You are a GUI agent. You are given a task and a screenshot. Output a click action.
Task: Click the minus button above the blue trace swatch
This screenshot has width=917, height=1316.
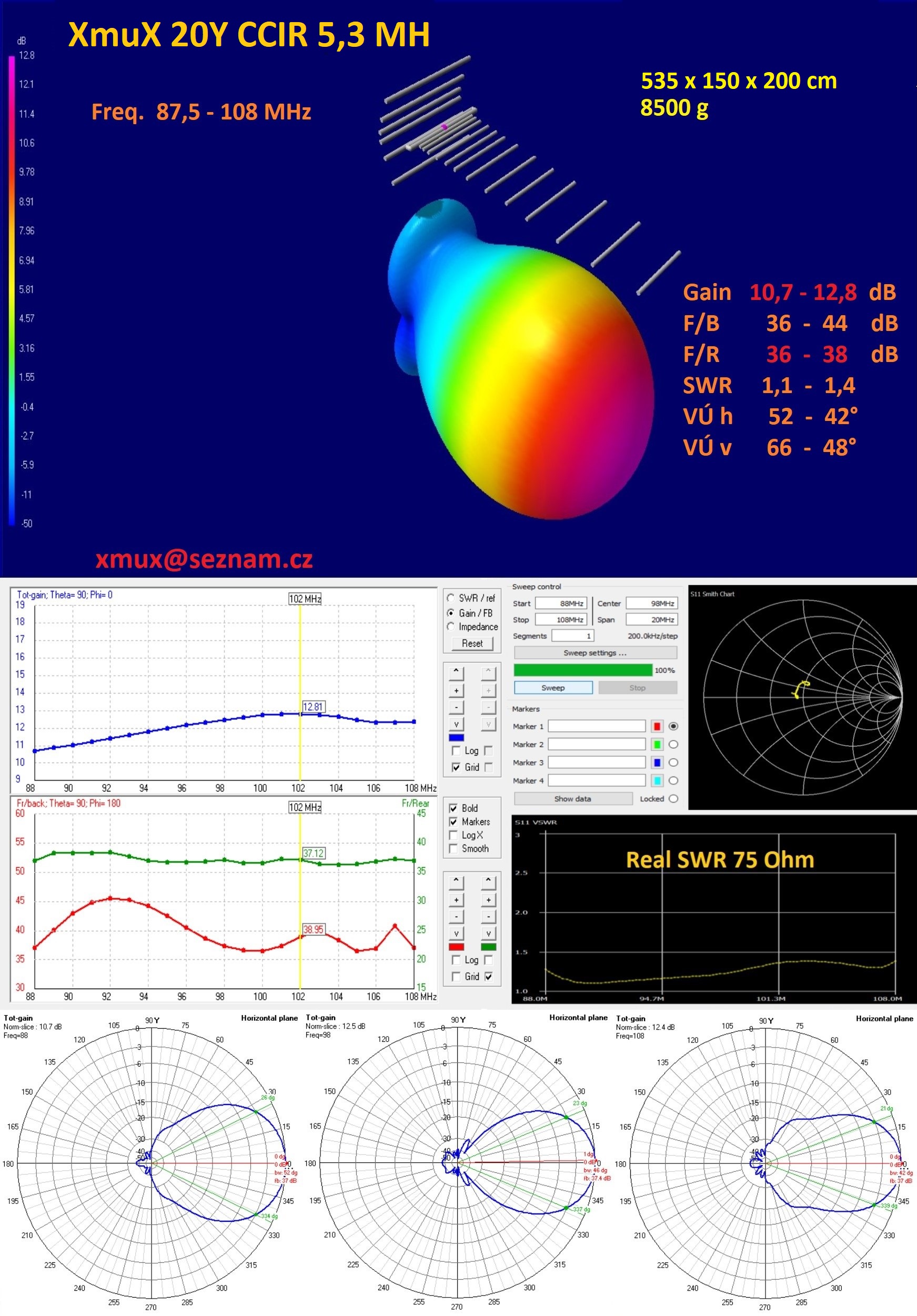456,707
